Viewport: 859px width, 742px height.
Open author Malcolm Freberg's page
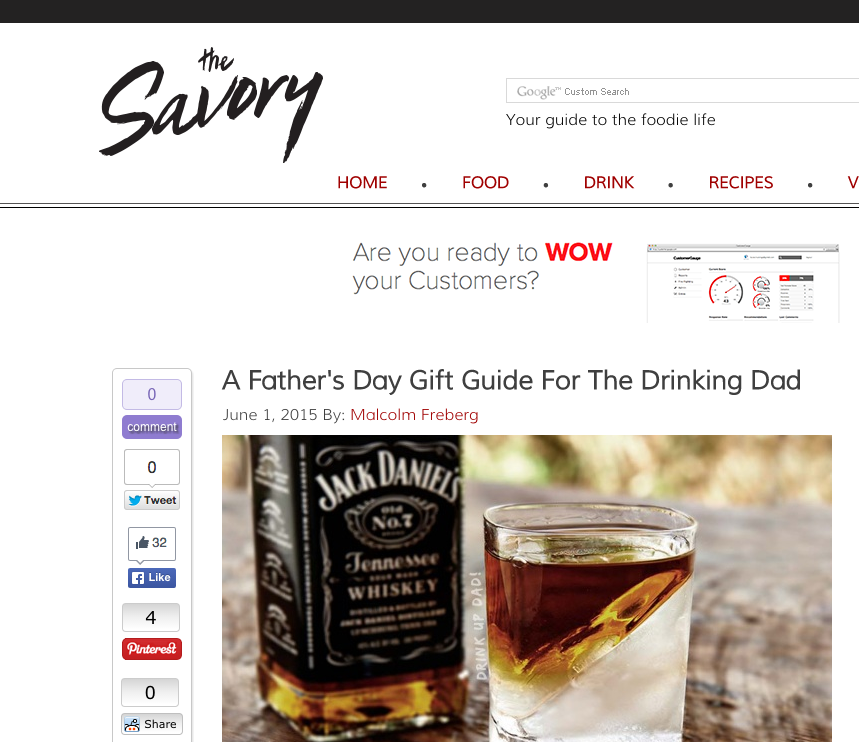pyautogui.click(x=414, y=415)
